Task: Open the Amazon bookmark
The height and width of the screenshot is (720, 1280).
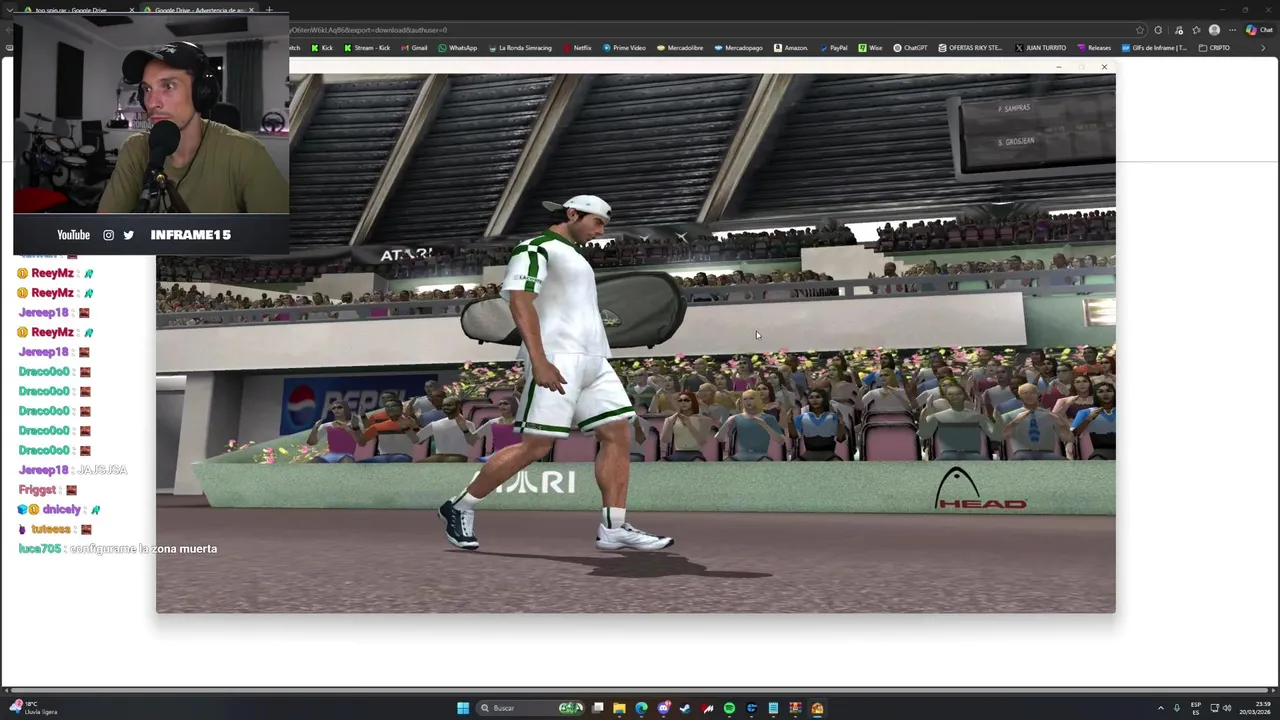Action: pos(791,48)
